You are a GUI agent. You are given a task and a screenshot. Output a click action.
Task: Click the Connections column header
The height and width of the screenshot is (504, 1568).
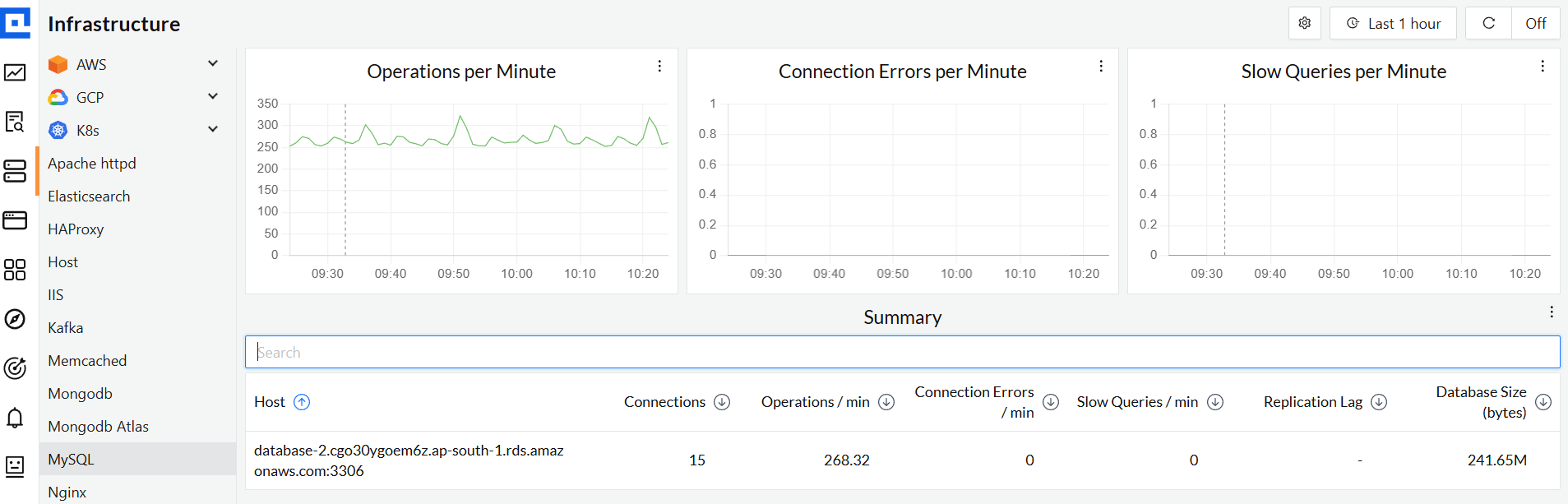click(x=664, y=402)
